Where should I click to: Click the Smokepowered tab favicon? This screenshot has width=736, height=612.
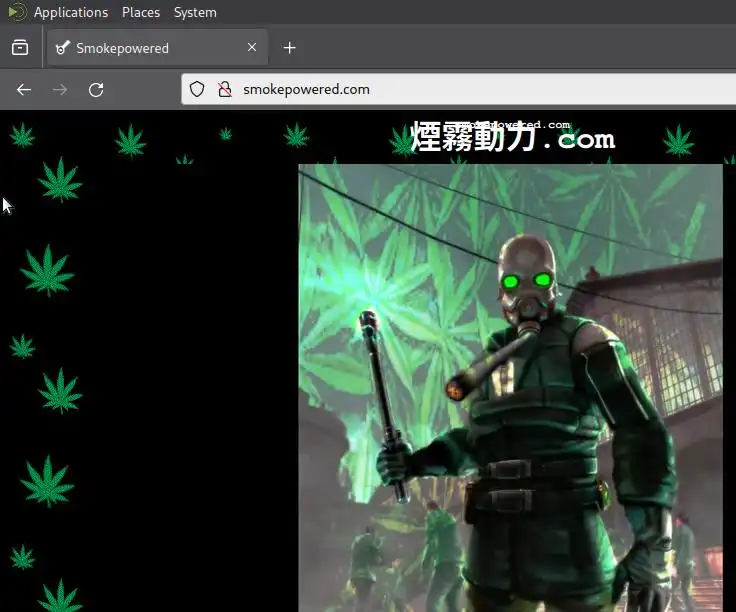pos(62,47)
